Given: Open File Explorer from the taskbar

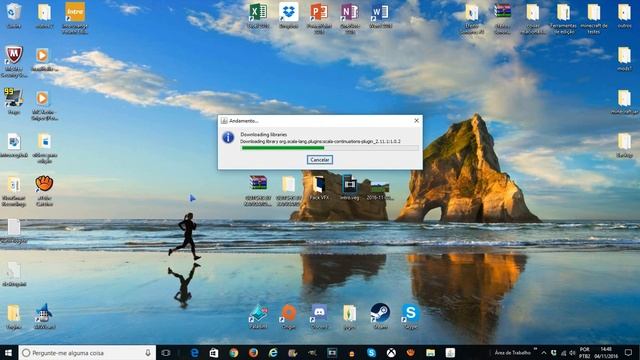Looking at the screenshot, I should [x=430, y=353].
